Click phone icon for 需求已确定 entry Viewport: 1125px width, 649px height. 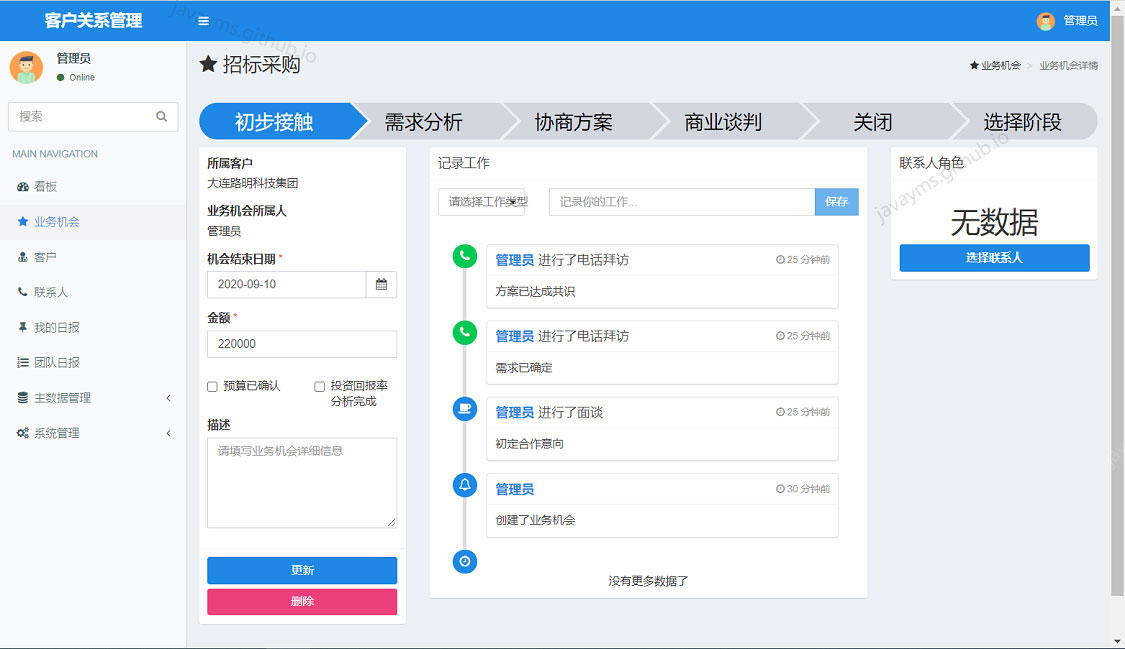pyautogui.click(x=465, y=332)
